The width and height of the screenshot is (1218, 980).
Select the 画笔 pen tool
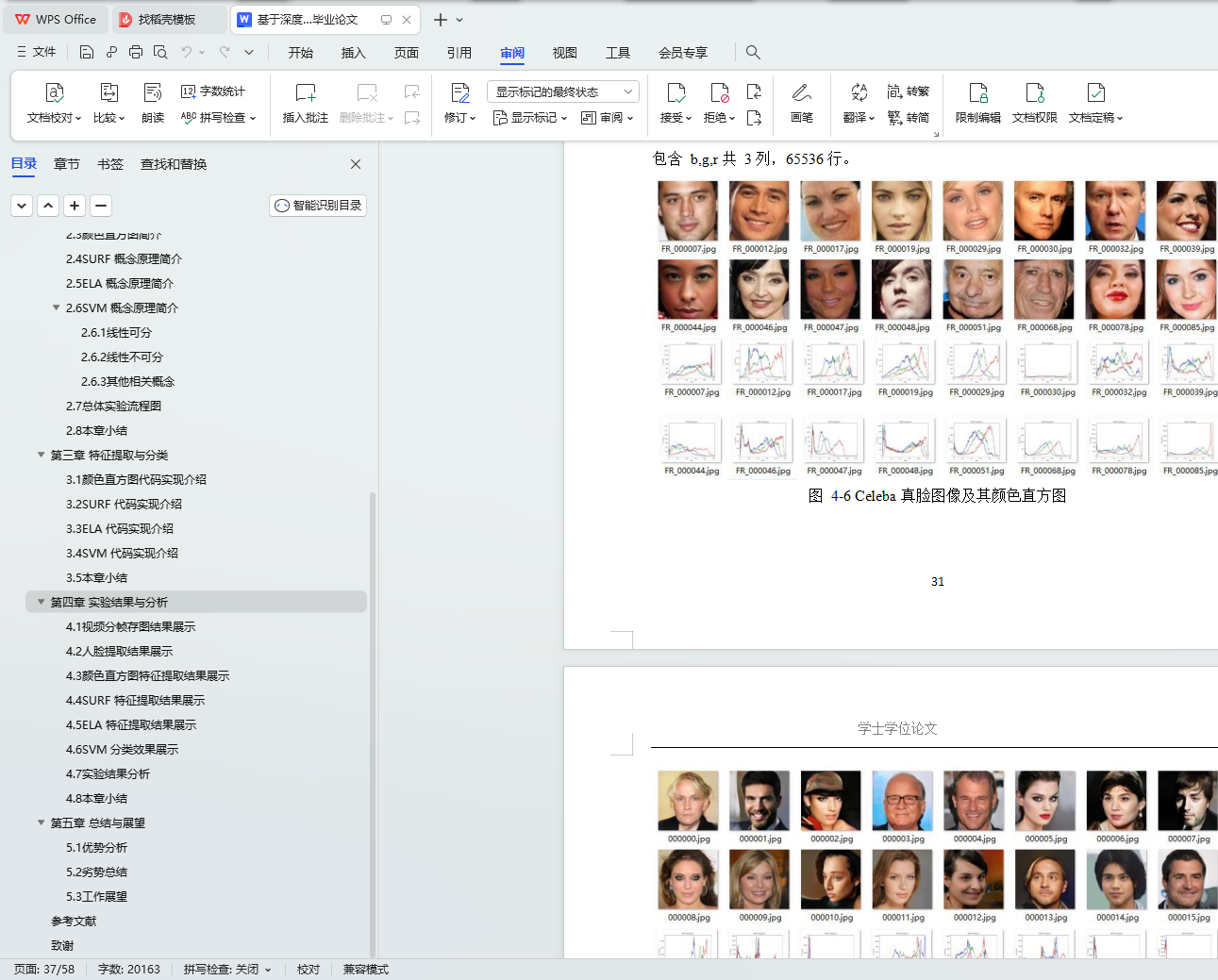coord(802,104)
